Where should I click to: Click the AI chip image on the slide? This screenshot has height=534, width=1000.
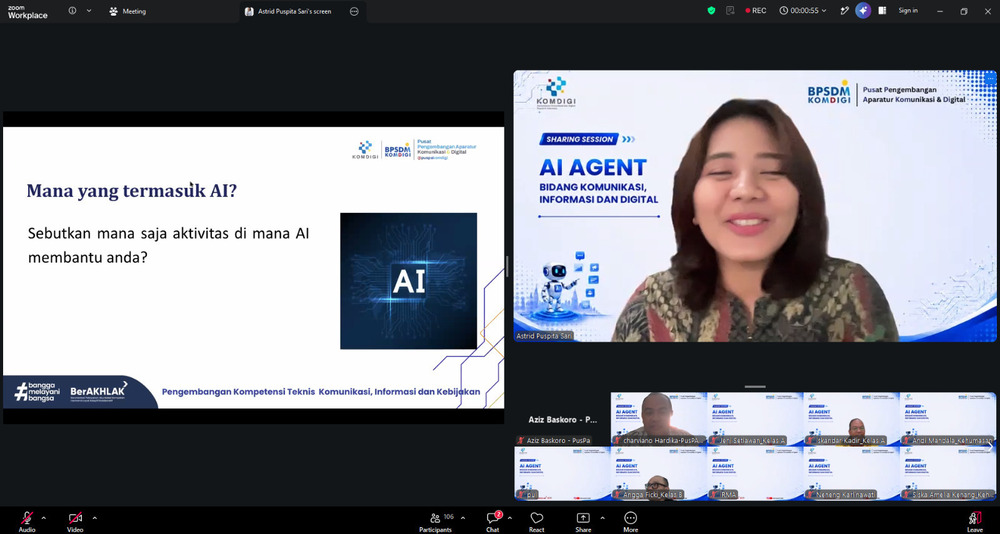[x=408, y=281]
